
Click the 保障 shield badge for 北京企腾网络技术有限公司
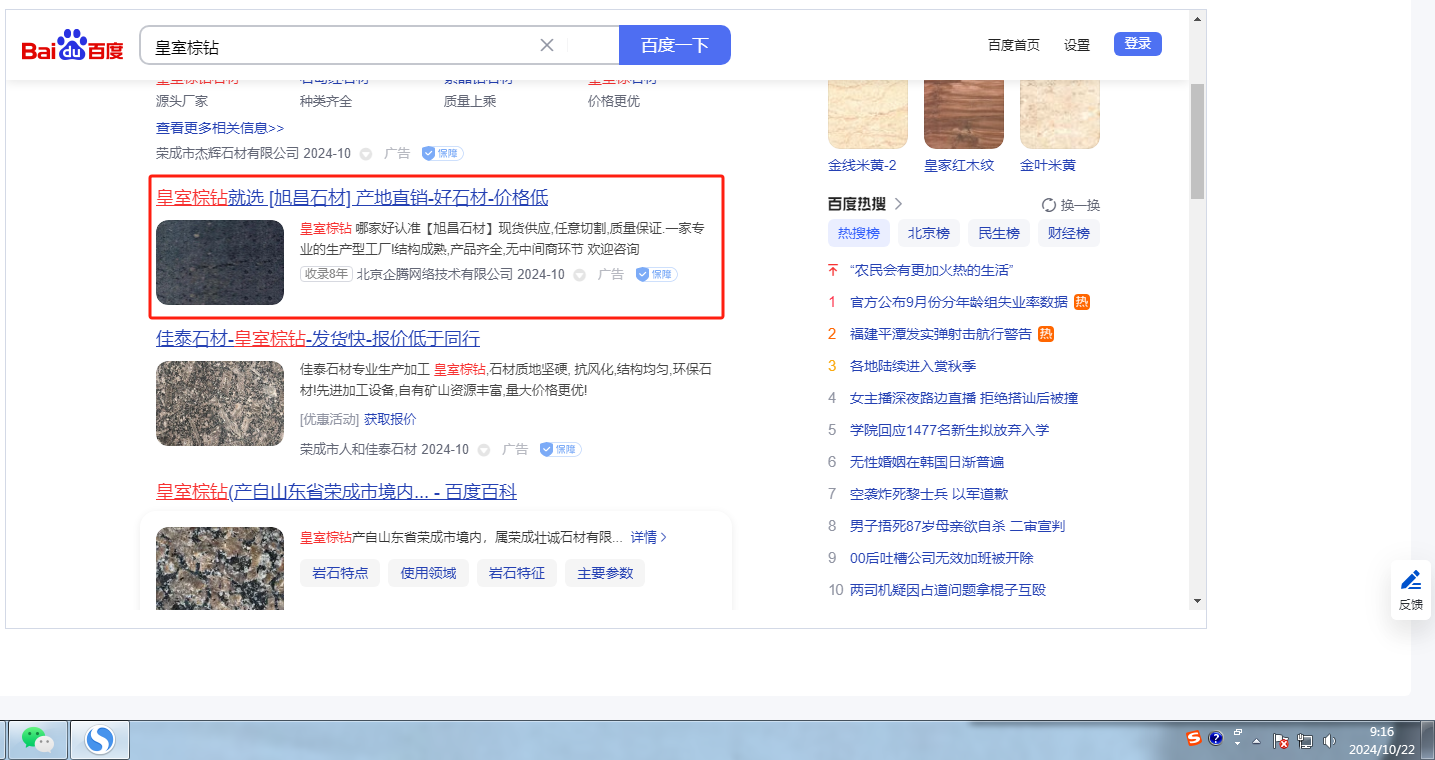coord(656,274)
